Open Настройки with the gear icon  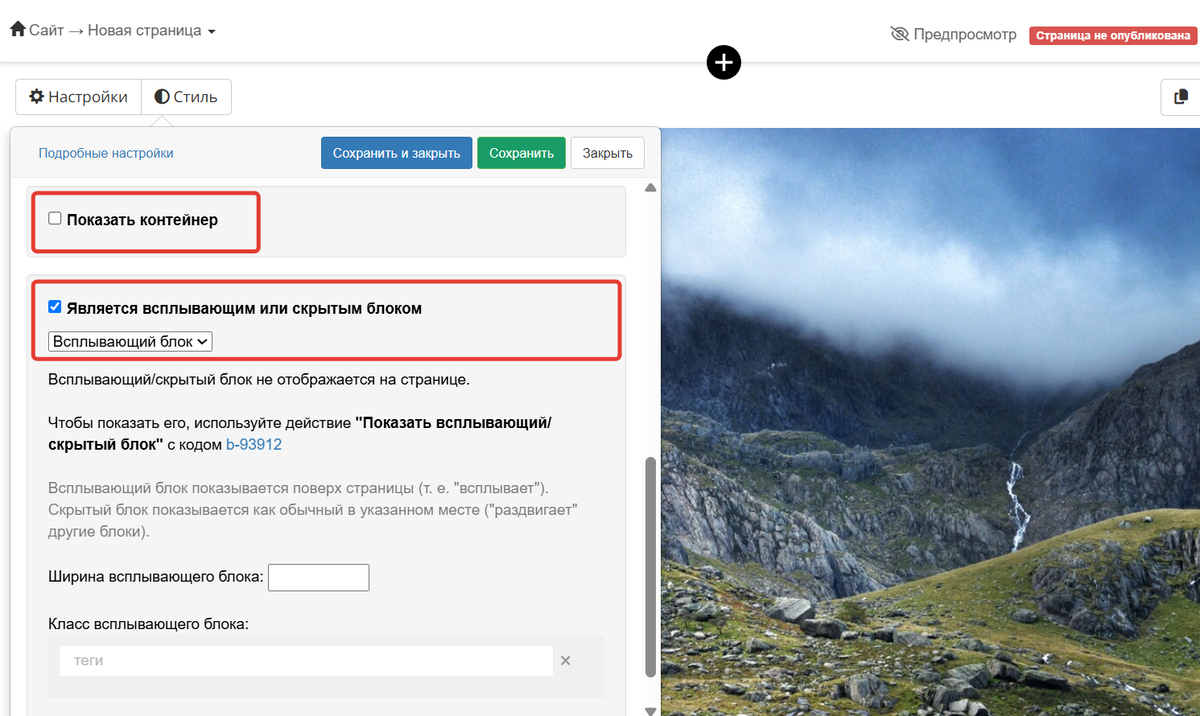(x=79, y=97)
